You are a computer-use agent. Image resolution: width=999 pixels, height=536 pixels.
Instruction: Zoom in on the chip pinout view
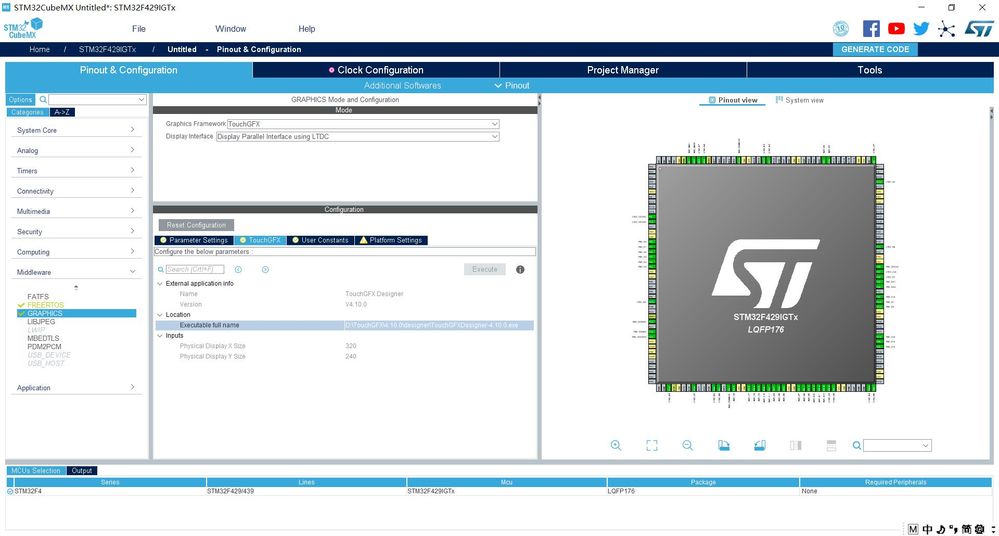[615, 445]
